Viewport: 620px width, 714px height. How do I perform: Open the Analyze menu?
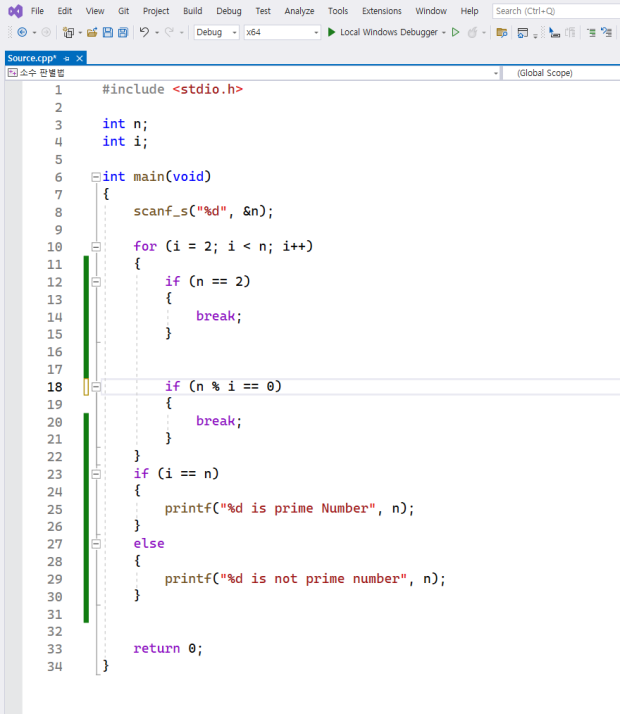(299, 11)
